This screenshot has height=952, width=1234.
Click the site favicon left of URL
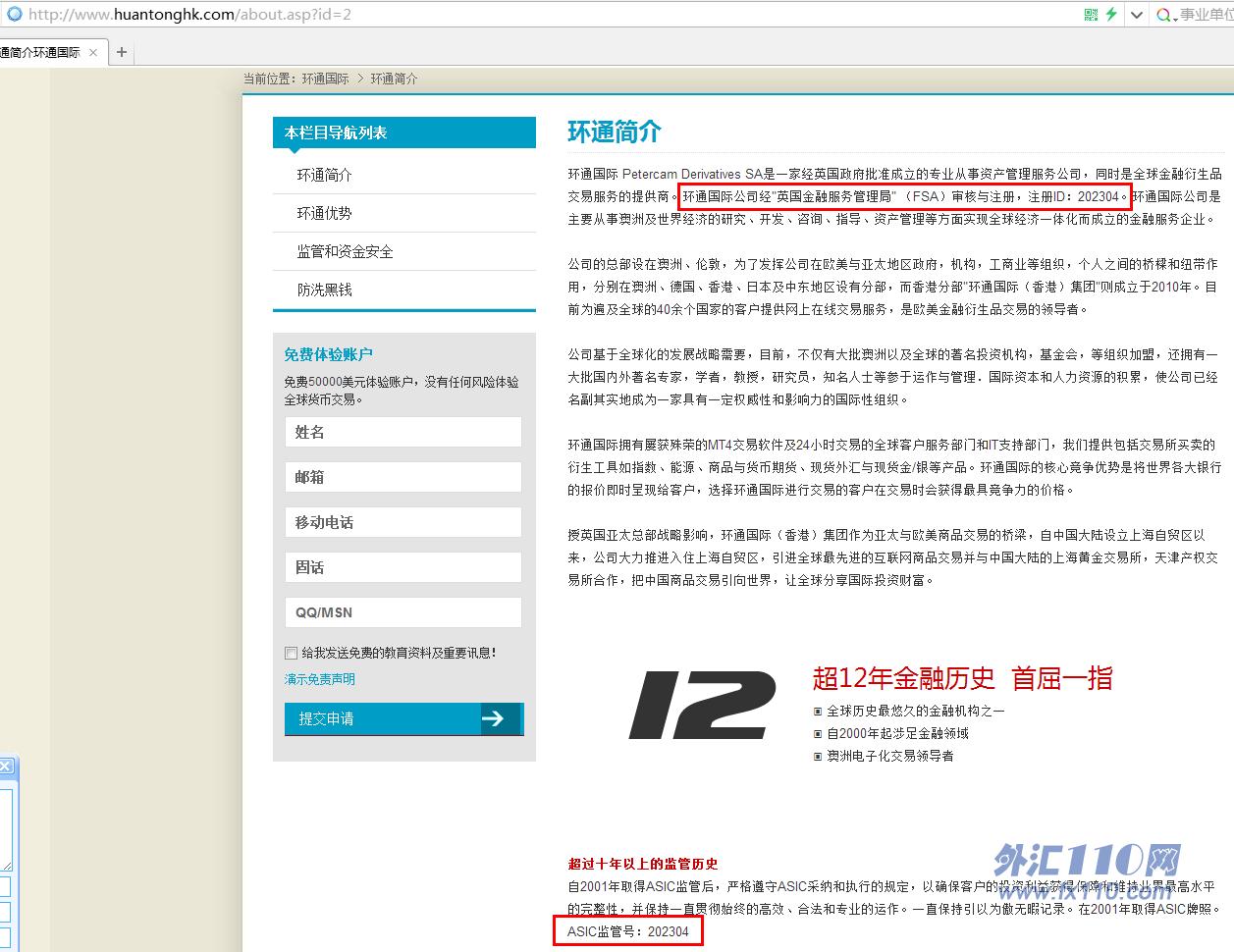15,14
